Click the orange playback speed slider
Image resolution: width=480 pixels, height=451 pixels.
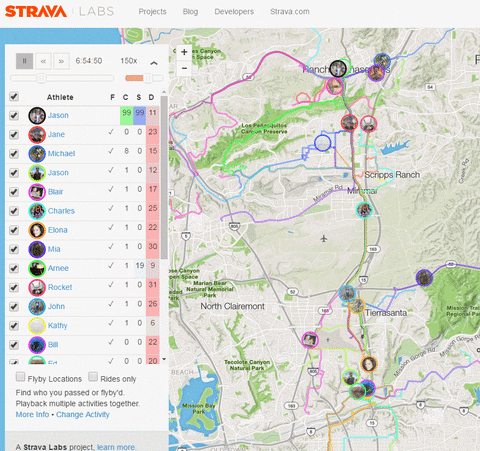144,78
